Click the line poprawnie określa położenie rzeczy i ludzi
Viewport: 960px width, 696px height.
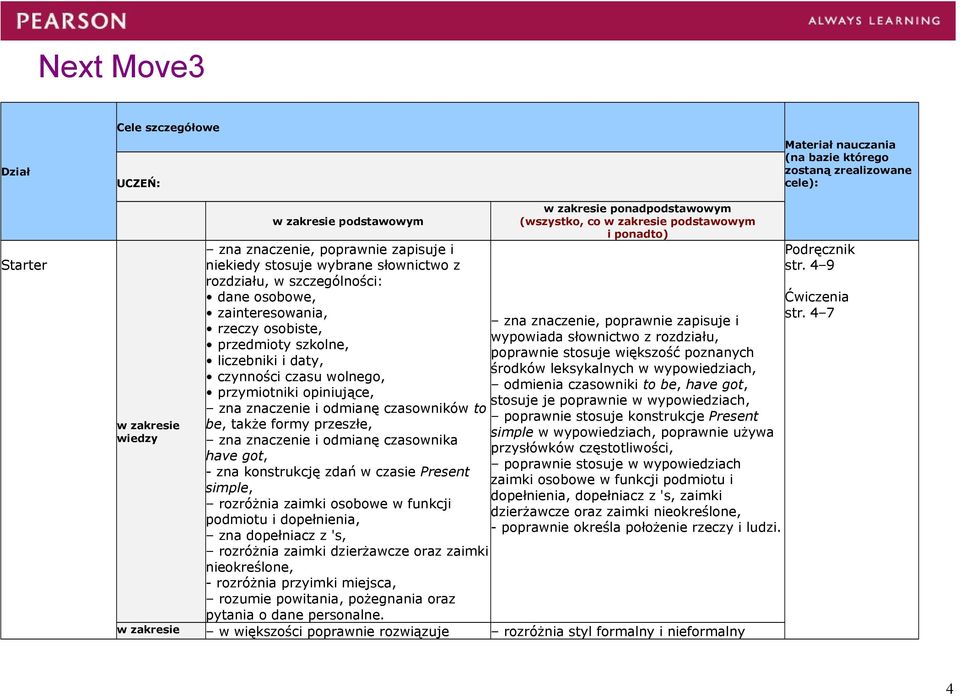point(636,528)
